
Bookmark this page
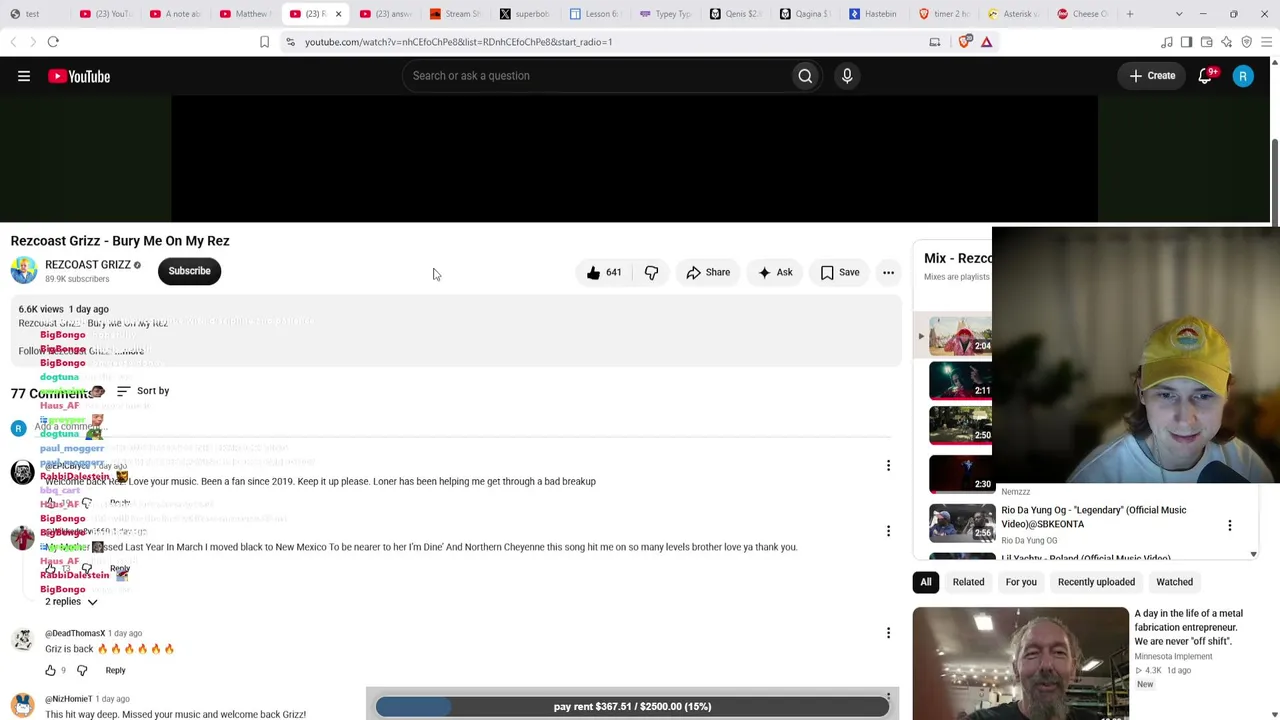[264, 42]
